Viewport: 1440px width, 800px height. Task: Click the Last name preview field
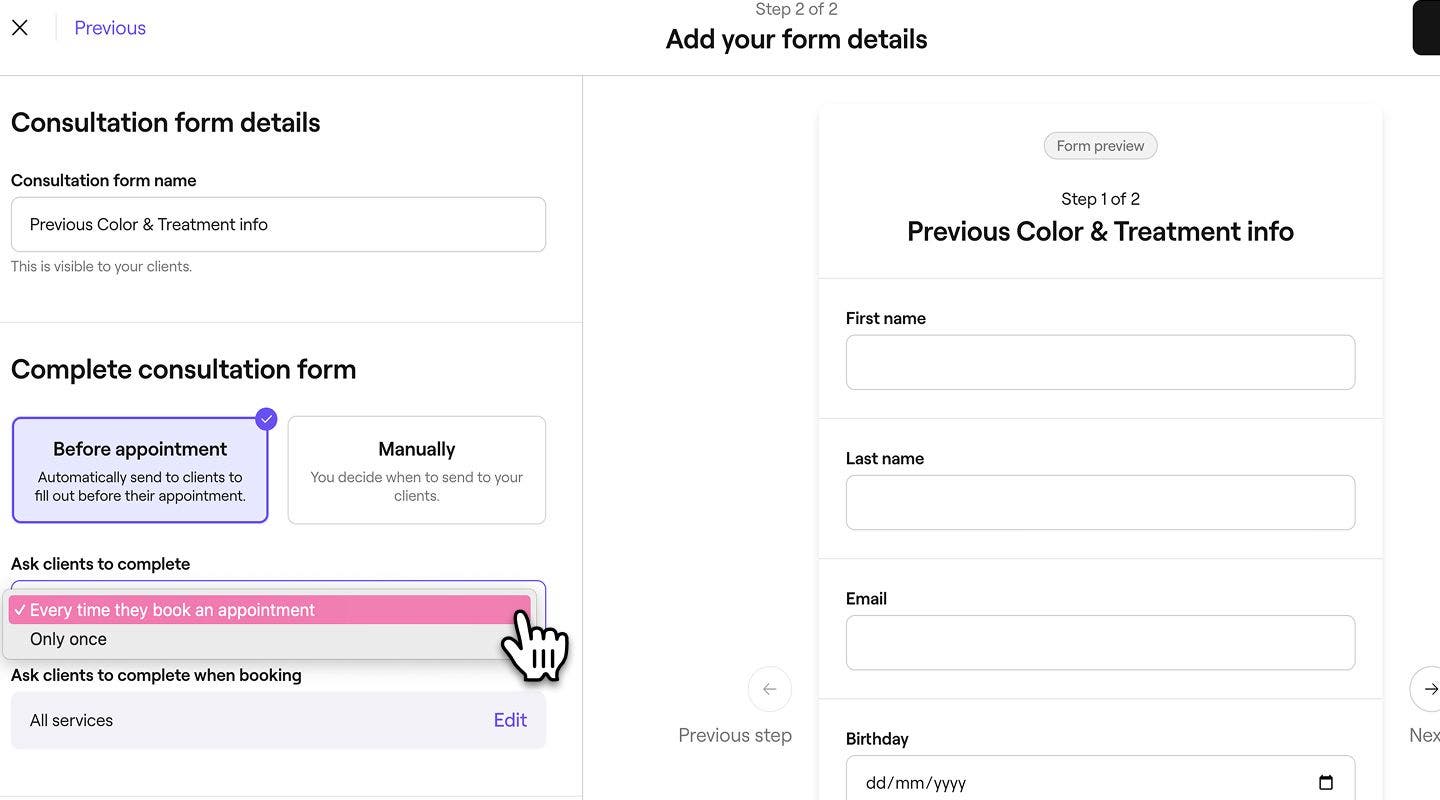[x=1100, y=502]
